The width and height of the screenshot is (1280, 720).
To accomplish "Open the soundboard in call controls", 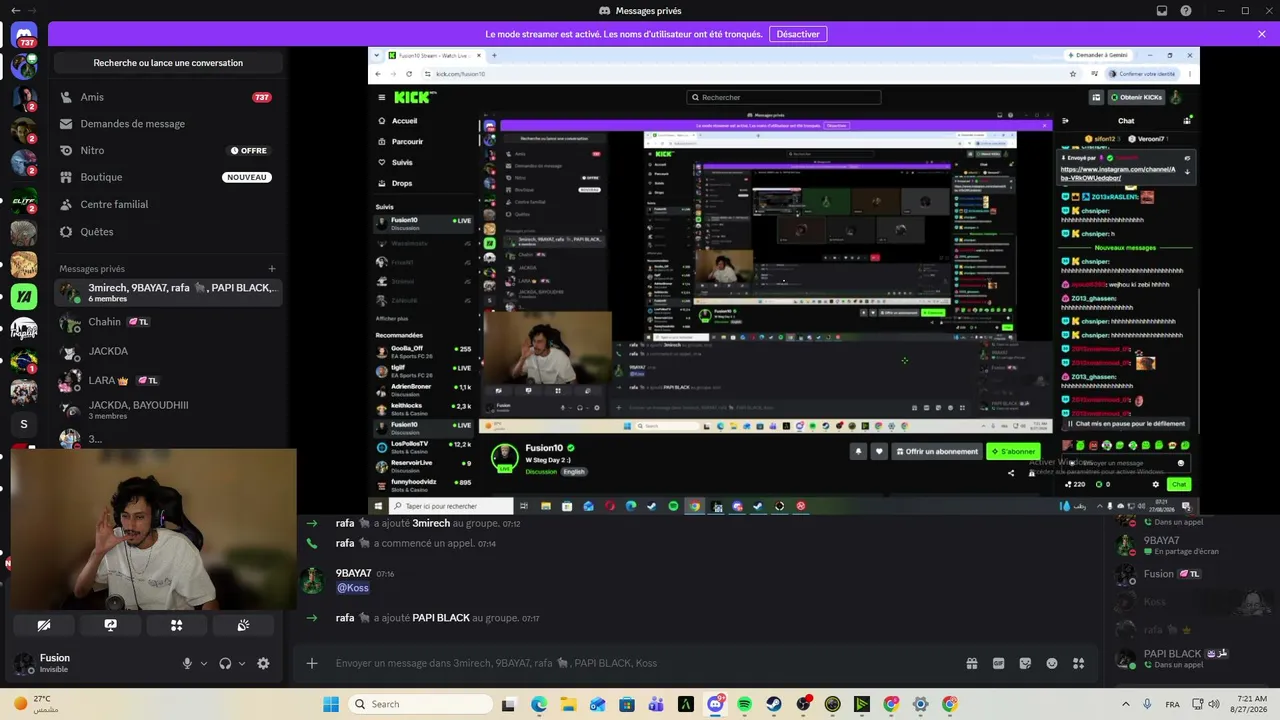I will coord(242,625).
